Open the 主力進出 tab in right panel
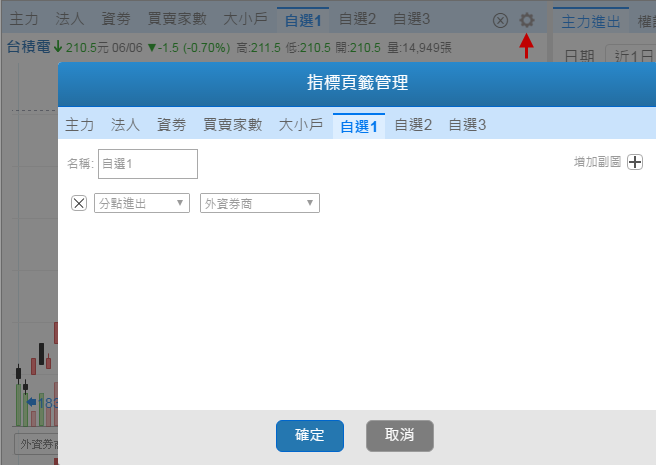This screenshot has height=465, width=656. tap(591, 21)
